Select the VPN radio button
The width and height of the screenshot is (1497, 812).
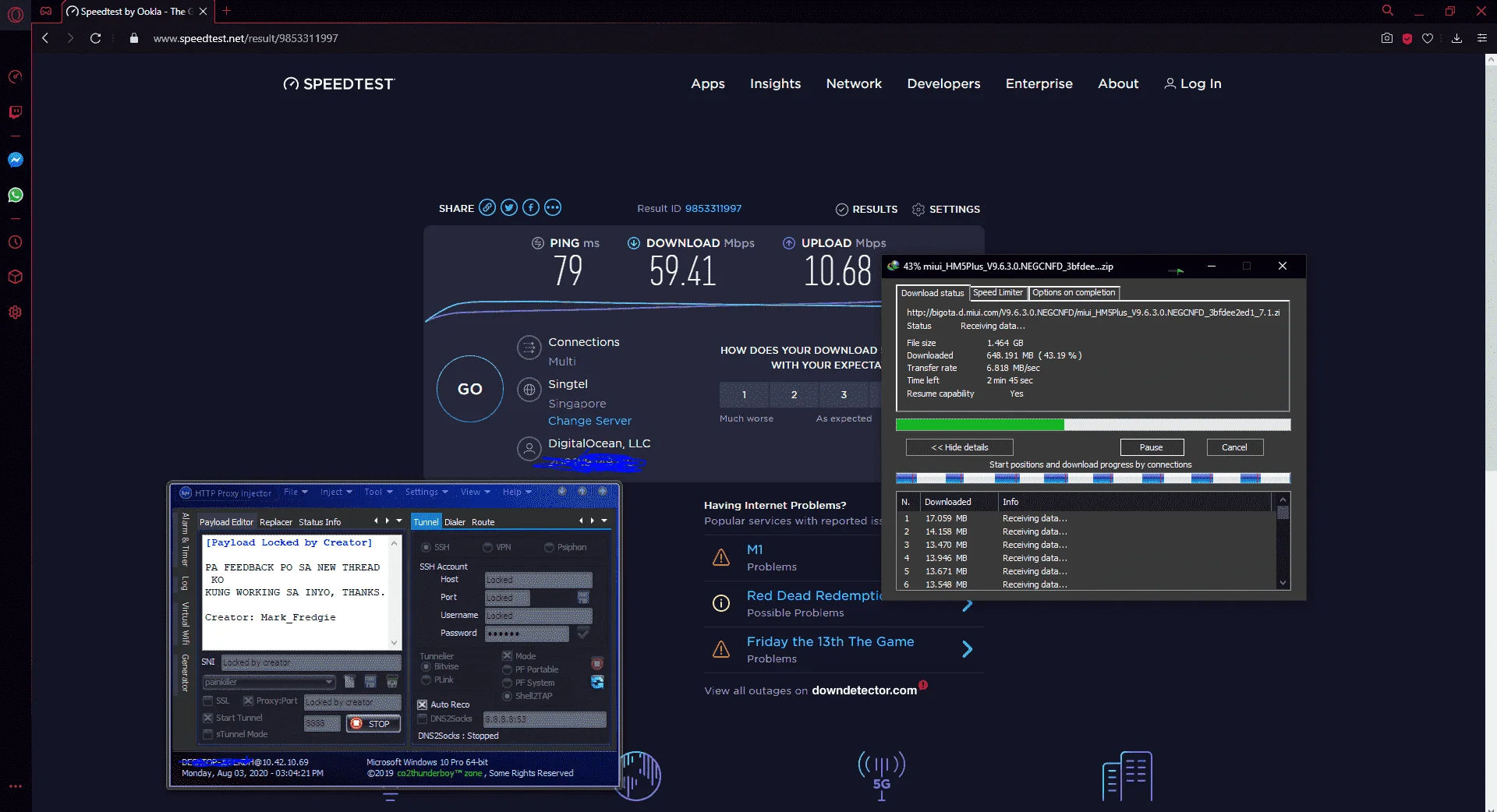click(487, 548)
